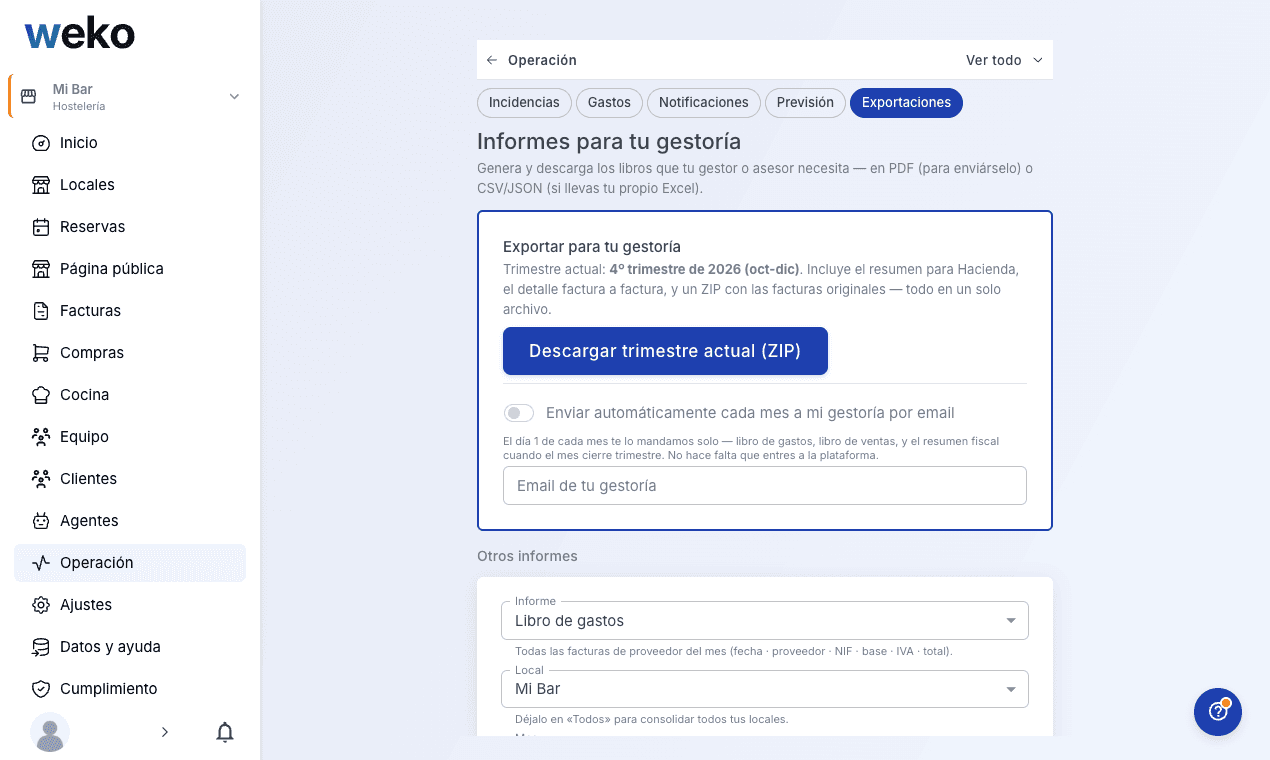This screenshot has width=1270, height=760.
Task: Download current quarter ZIP
Action: coord(665,351)
